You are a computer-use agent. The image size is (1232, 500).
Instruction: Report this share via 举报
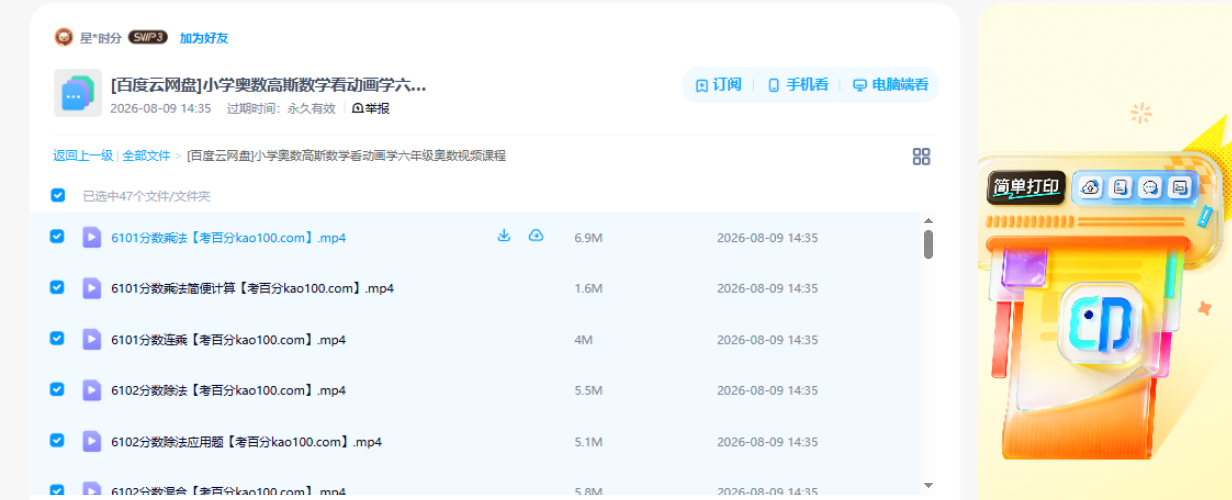(371, 108)
